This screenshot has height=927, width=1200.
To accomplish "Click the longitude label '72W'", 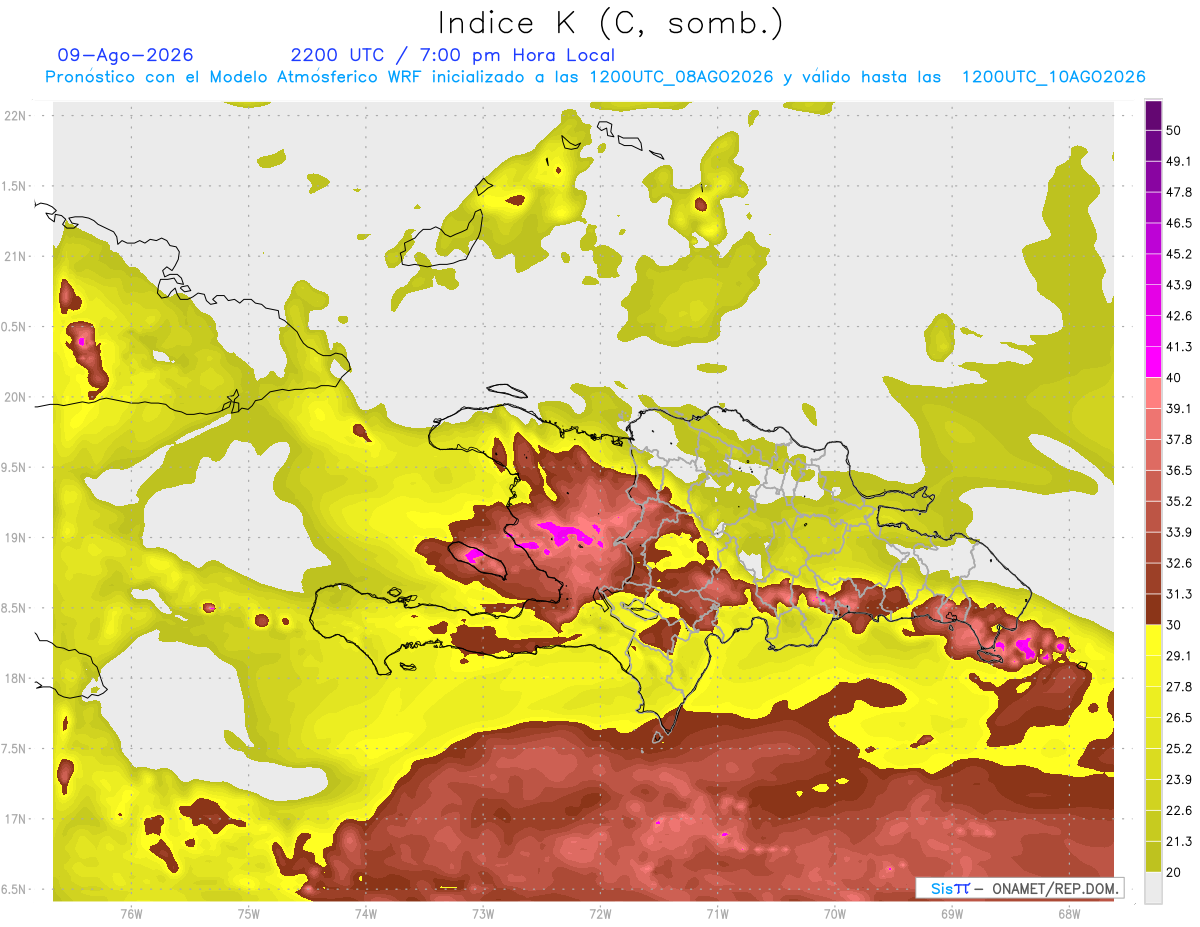I will coord(600,914).
